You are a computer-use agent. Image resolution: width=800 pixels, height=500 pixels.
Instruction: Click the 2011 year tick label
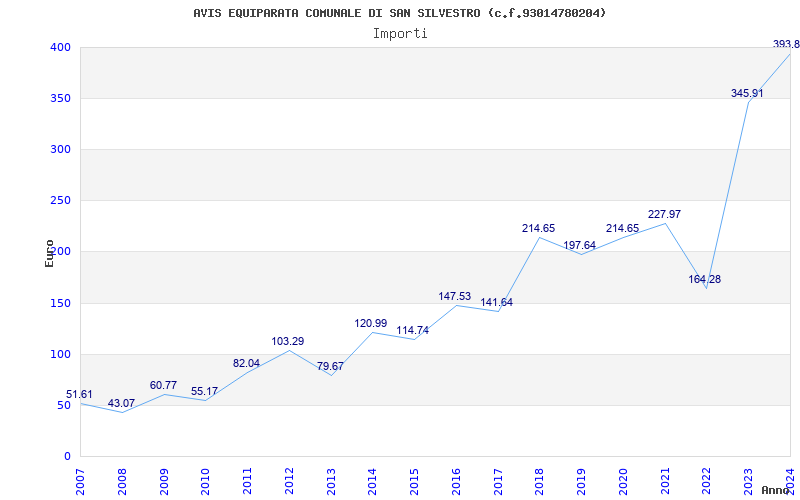point(247,482)
